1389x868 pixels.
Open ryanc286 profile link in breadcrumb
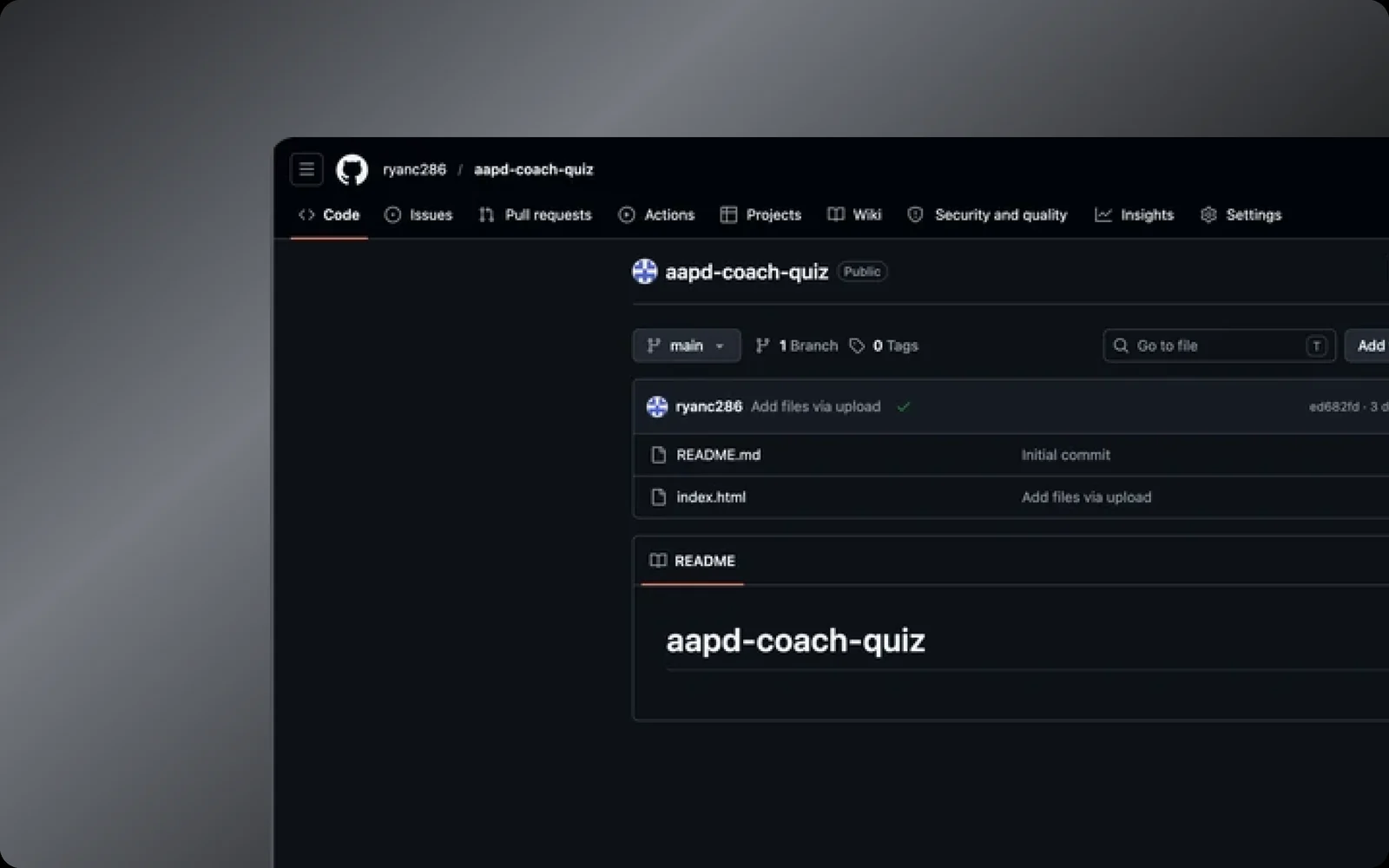pos(414,169)
